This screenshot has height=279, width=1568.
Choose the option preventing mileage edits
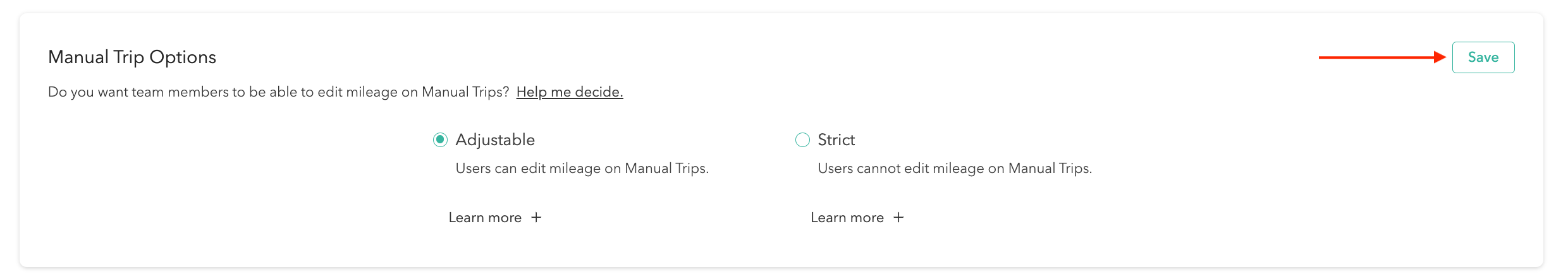pos(802,139)
